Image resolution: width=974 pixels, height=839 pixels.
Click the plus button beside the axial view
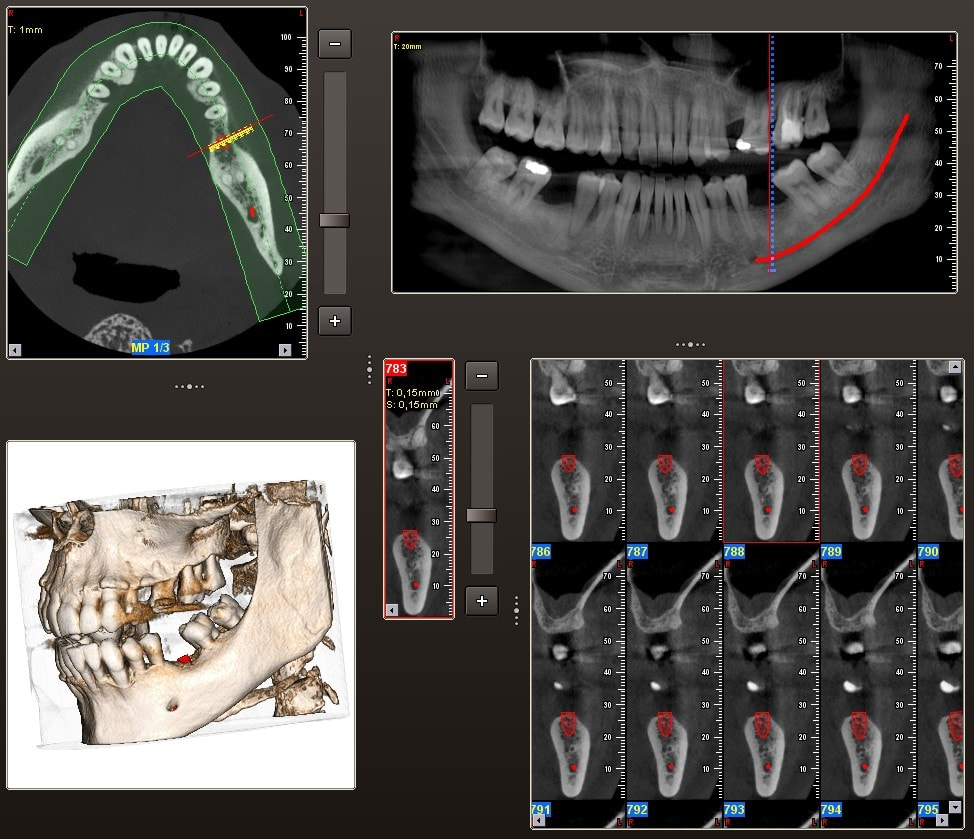[334, 321]
